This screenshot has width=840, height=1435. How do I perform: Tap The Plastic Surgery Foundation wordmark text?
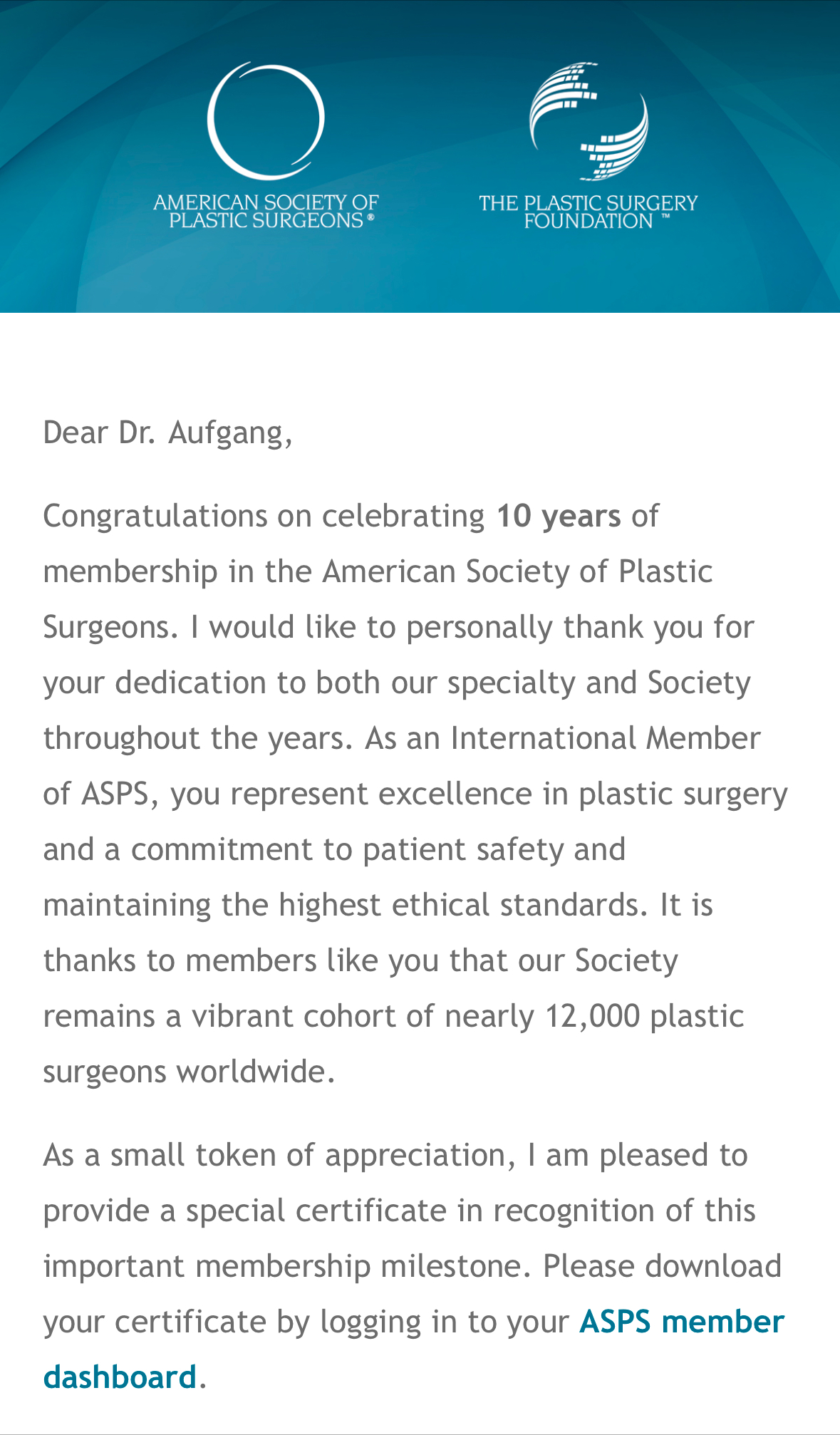pos(588,212)
